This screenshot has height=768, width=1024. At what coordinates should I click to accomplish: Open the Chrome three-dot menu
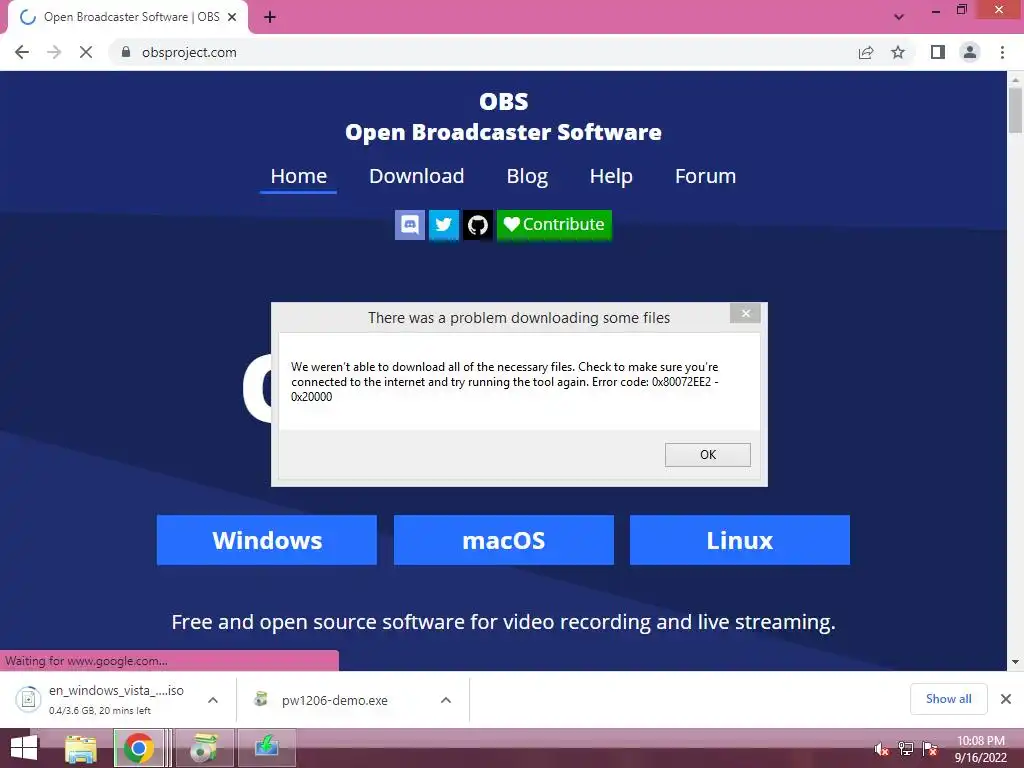(x=1002, y=52)
